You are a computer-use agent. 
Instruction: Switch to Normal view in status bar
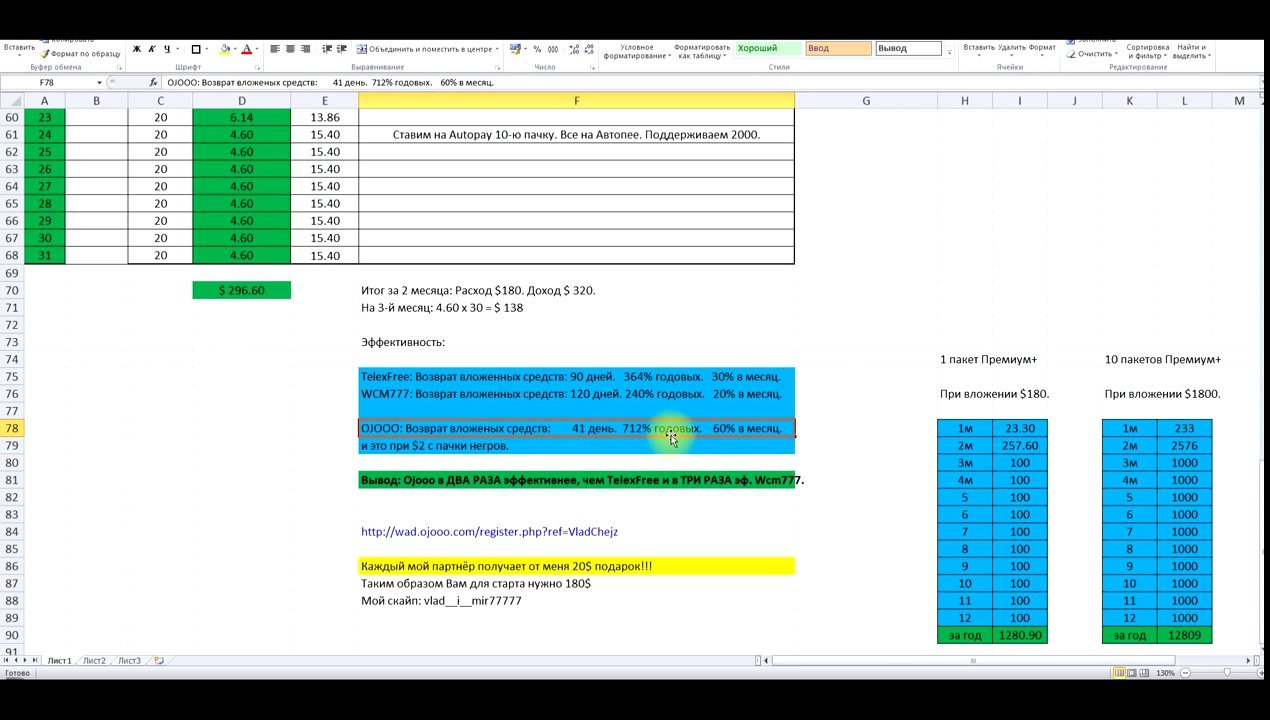1119,673
